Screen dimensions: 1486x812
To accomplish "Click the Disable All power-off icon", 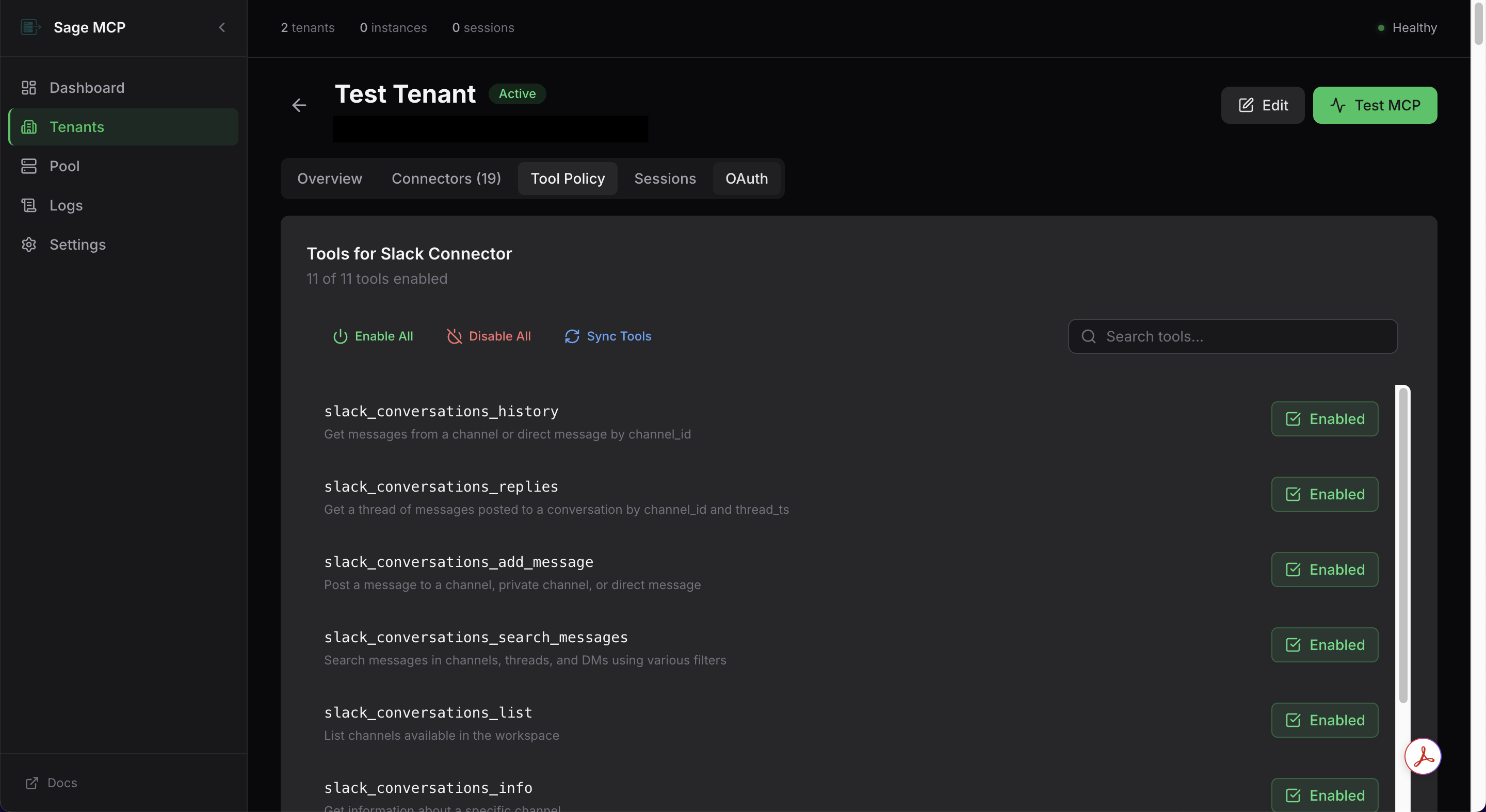I will 455,336.
